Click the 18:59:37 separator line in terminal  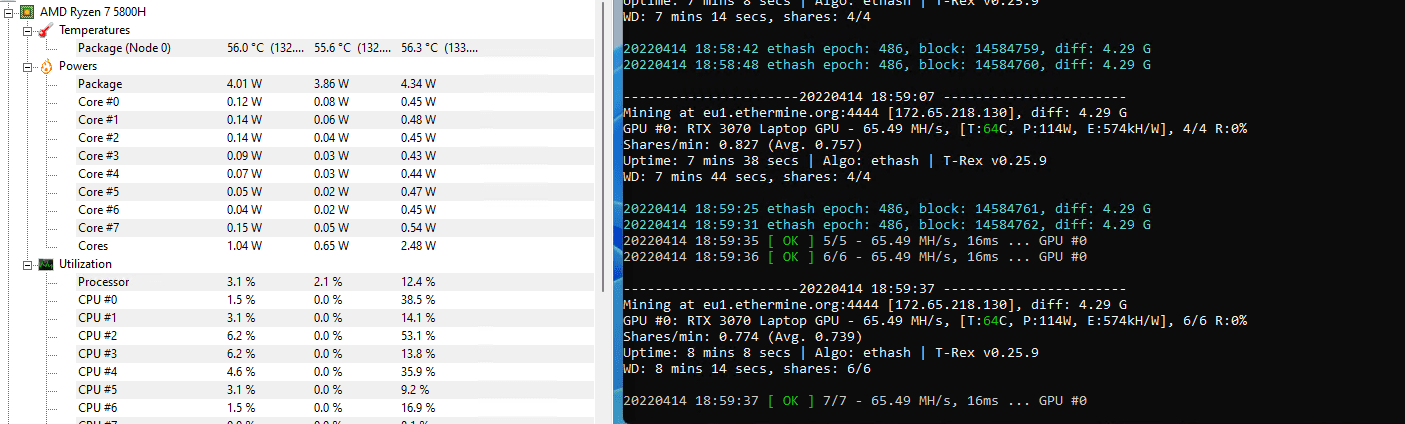[x=874, y=289]
